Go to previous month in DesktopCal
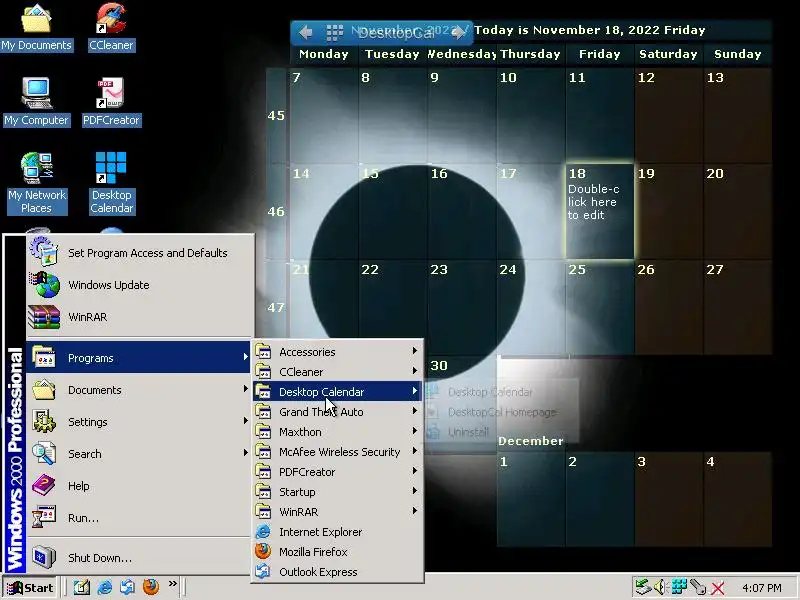The image size is (800, 600). point(306,32)
